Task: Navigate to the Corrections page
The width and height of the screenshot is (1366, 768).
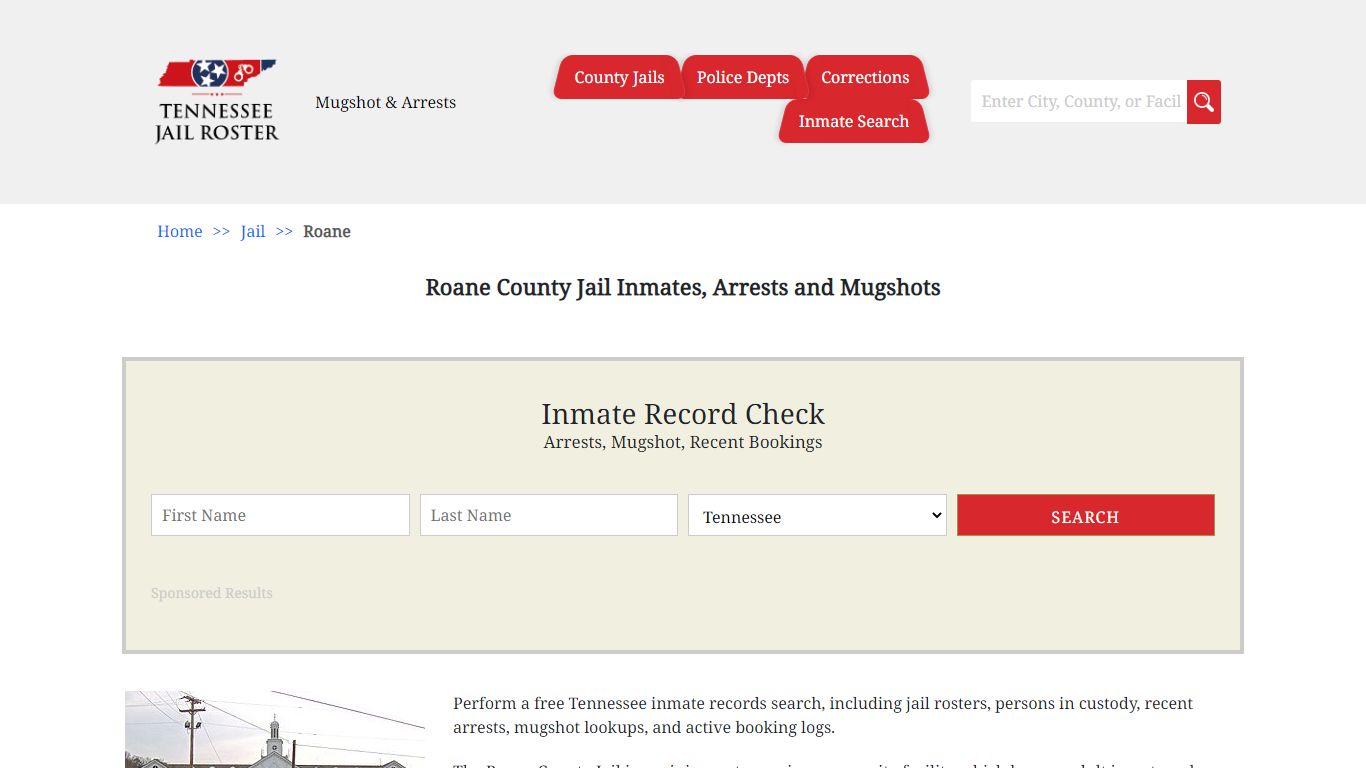Action: click(x=865, y=77)
